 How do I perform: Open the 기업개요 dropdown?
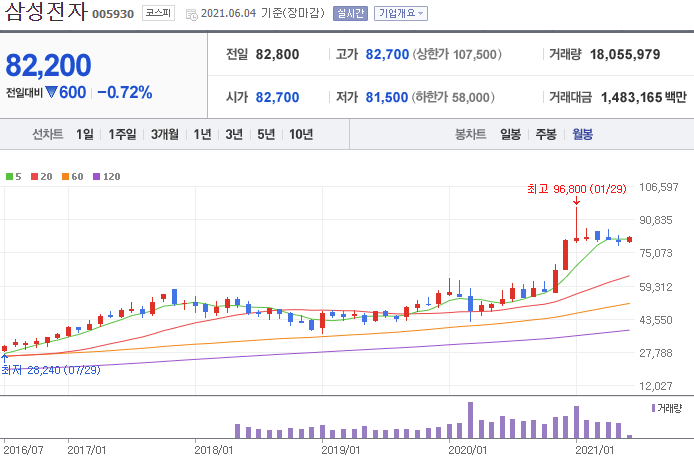click(x=401, y=13)
